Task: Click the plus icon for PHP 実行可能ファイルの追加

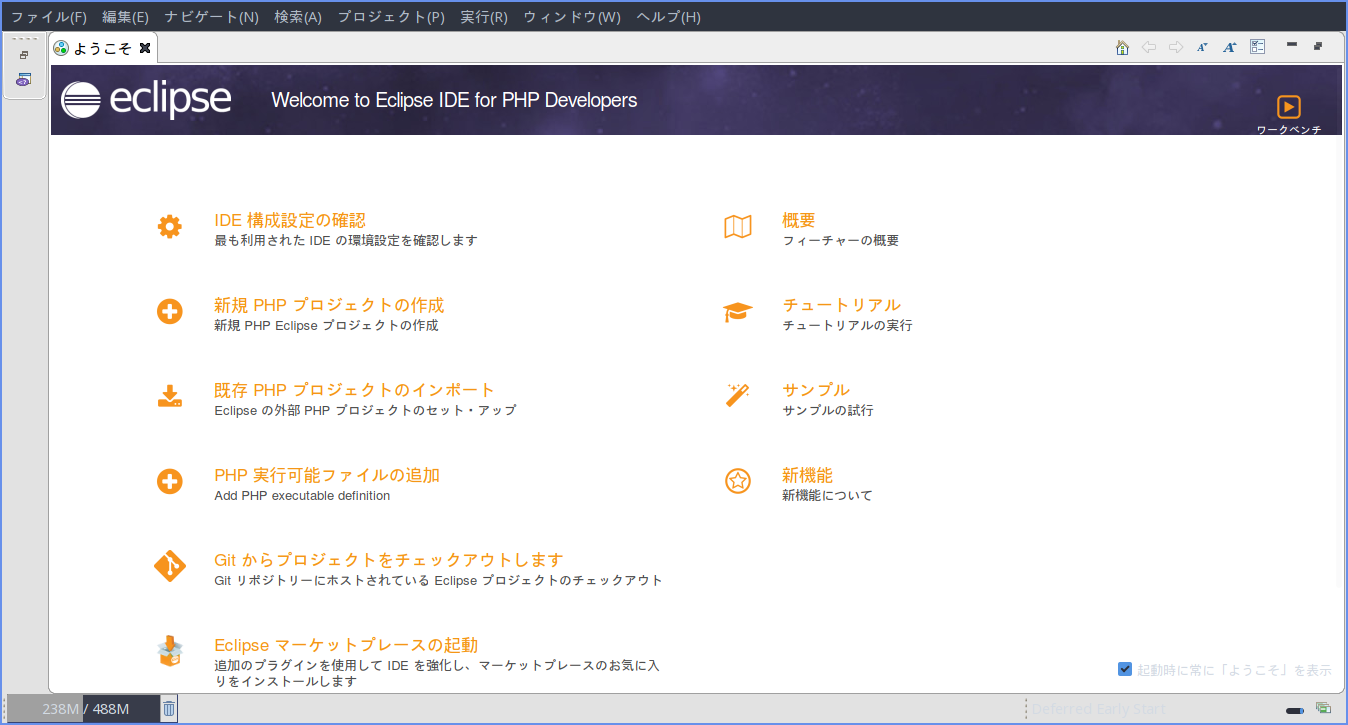Action: pyautogui.click(x=170, y=482)
